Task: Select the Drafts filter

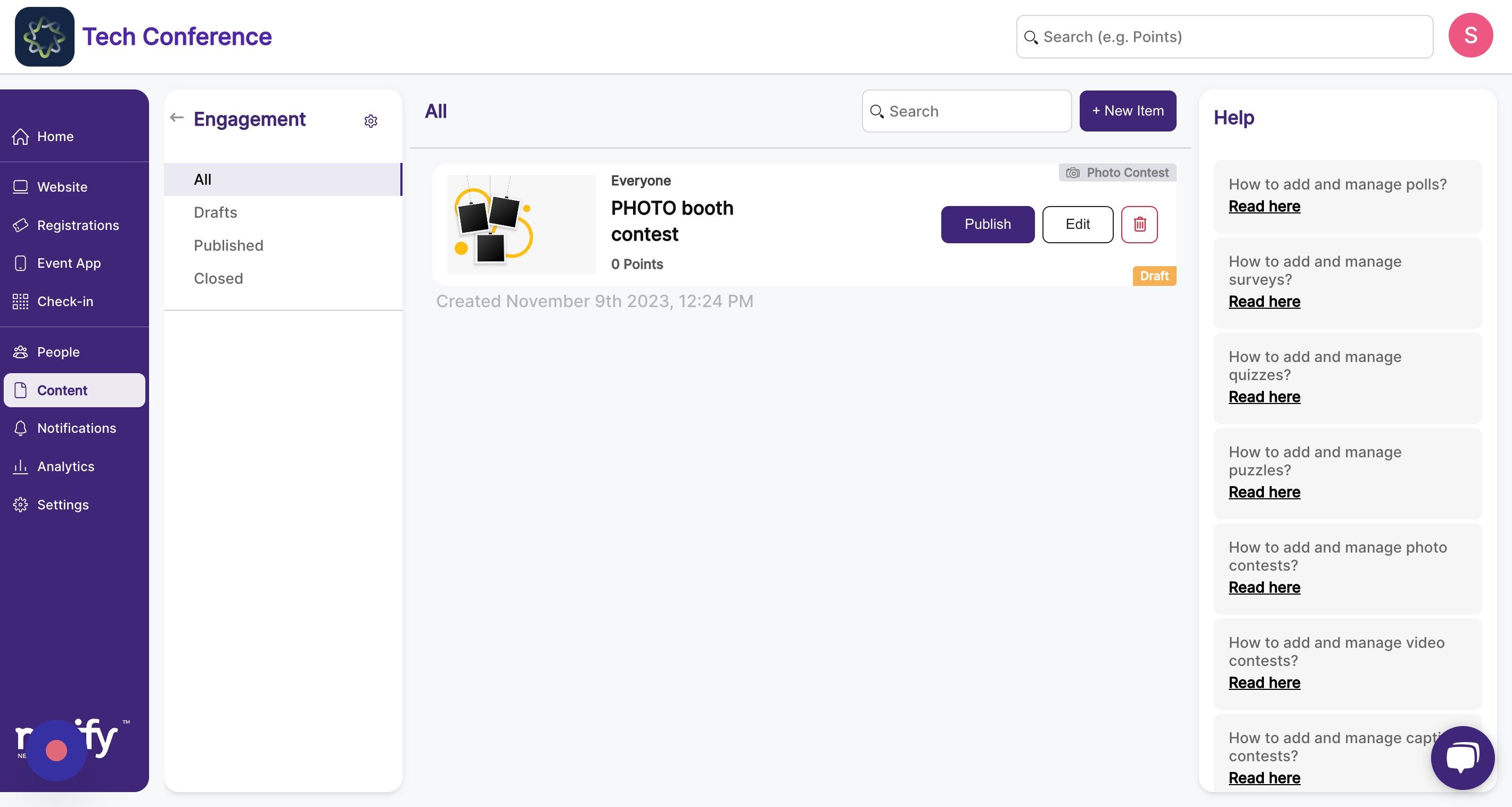Action: 216,212
